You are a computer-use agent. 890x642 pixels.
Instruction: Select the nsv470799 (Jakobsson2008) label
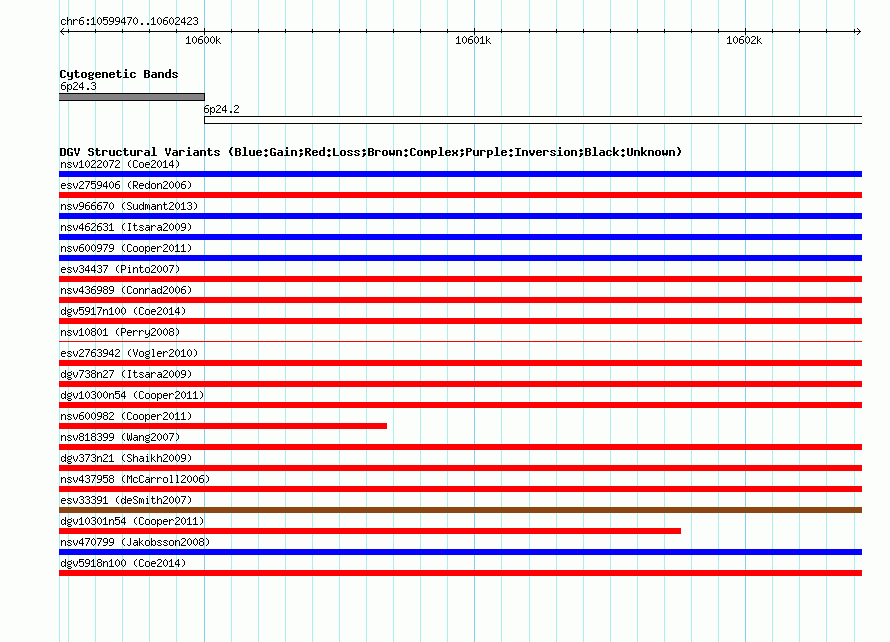(135, 542)
